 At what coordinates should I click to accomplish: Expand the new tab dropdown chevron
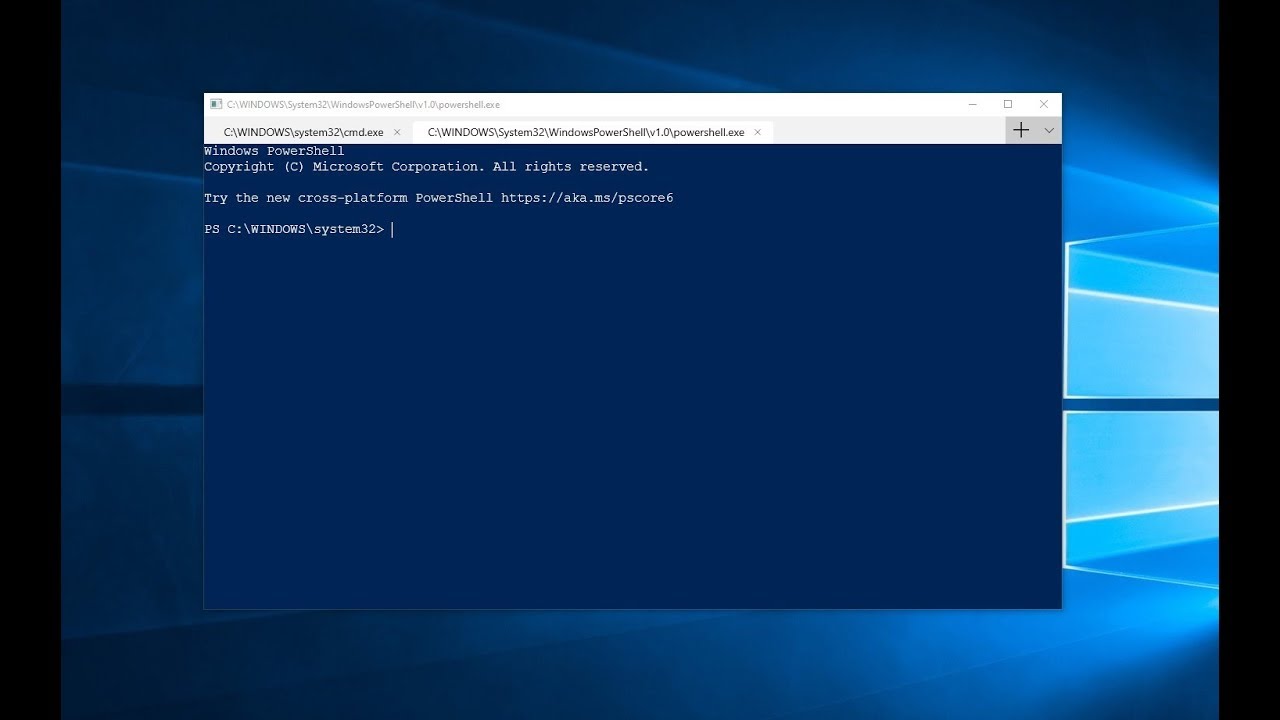[1049, 130]
